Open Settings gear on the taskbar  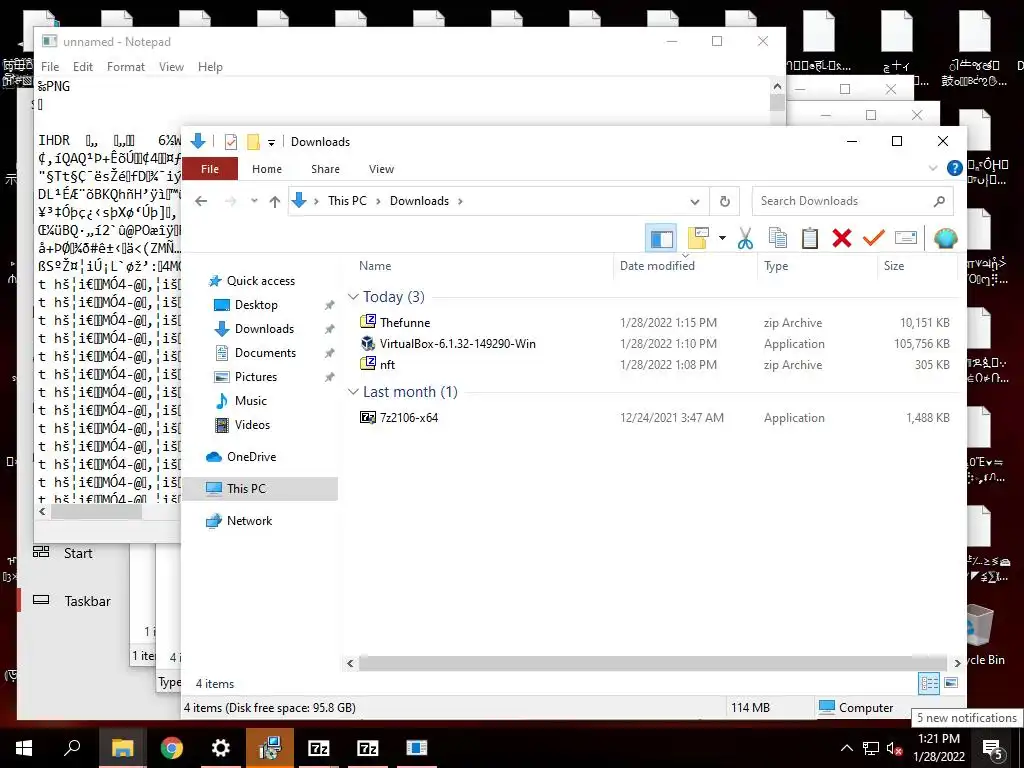click(221, 748)
